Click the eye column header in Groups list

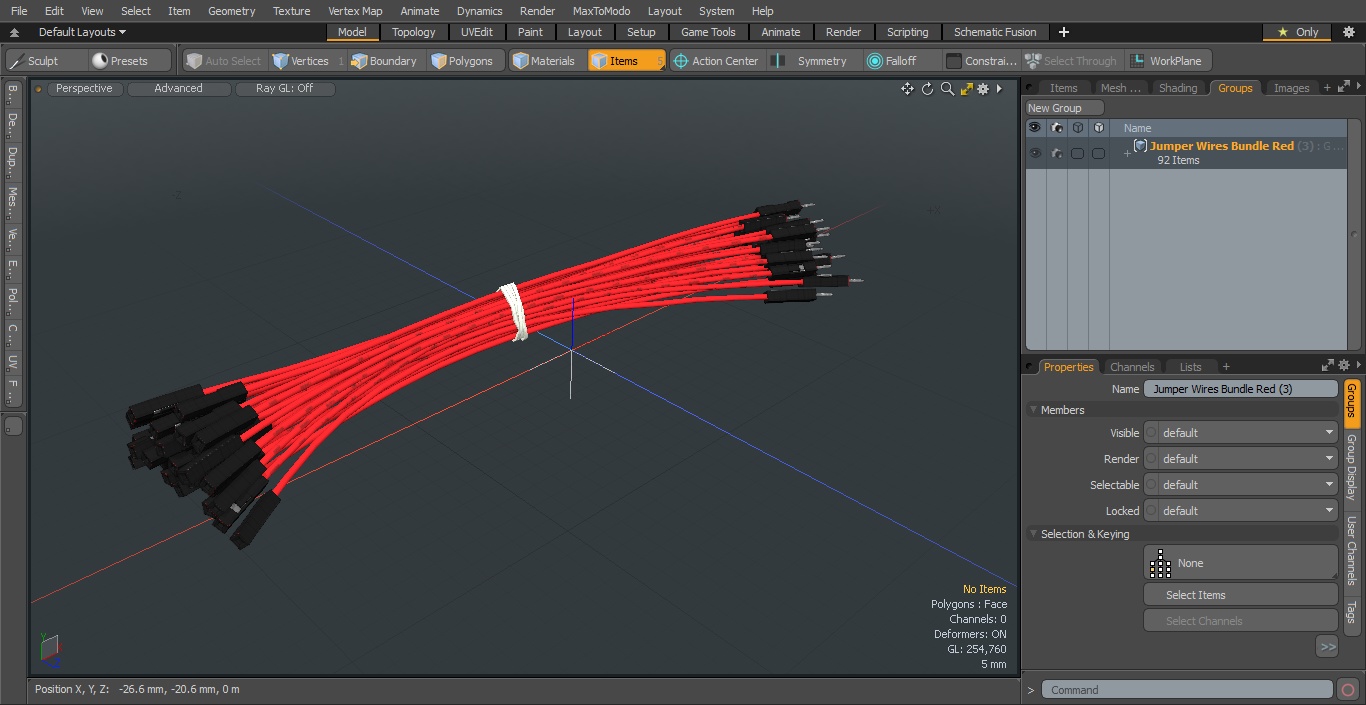(x=1035, y=128)
